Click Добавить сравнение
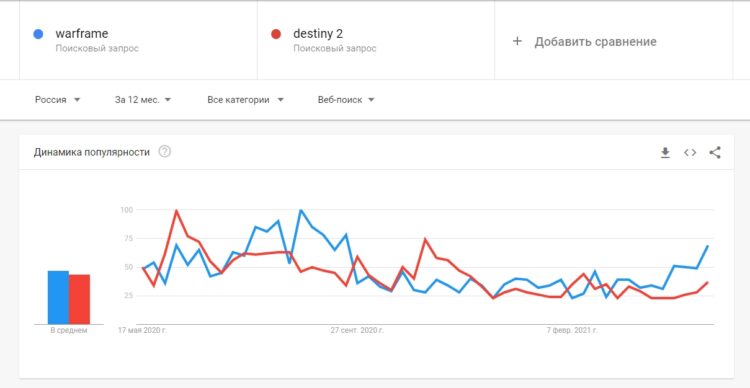 [595, 42]
